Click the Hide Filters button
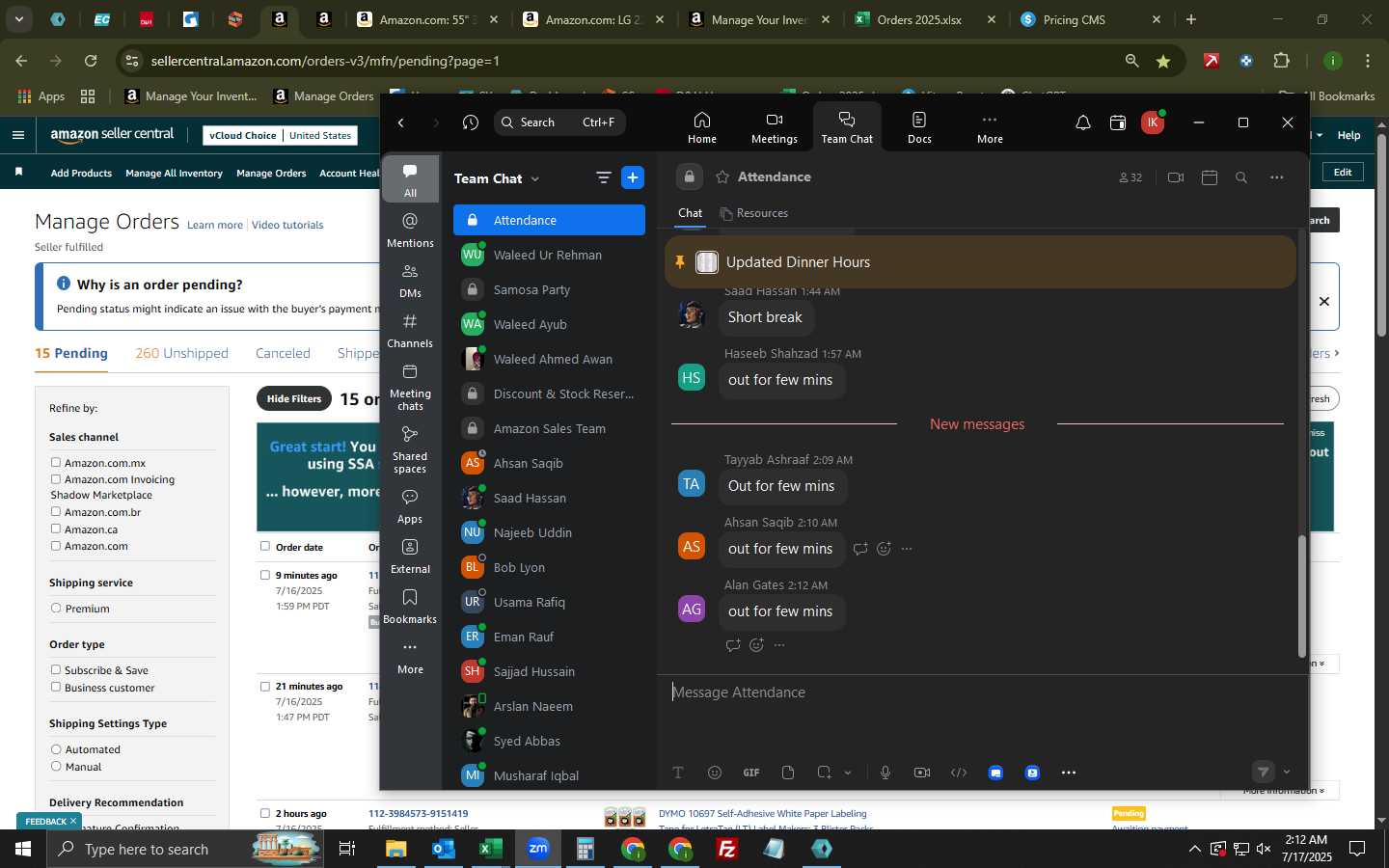This screenshot has width=1389, height=868. [294, 398]
